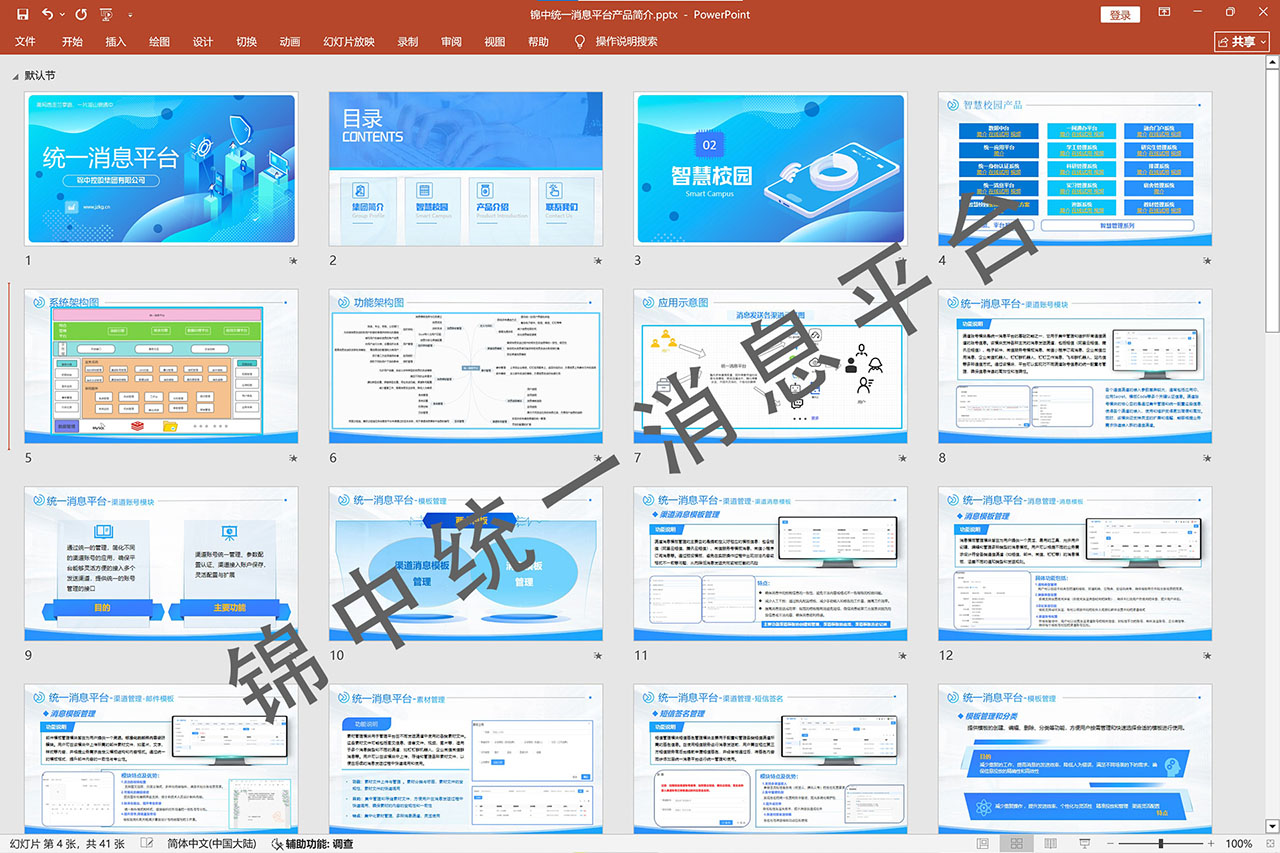1280x853 pixels.
Task: Select slide 5 系统架构图 thumbnail
Action: (x=161, y=366)
